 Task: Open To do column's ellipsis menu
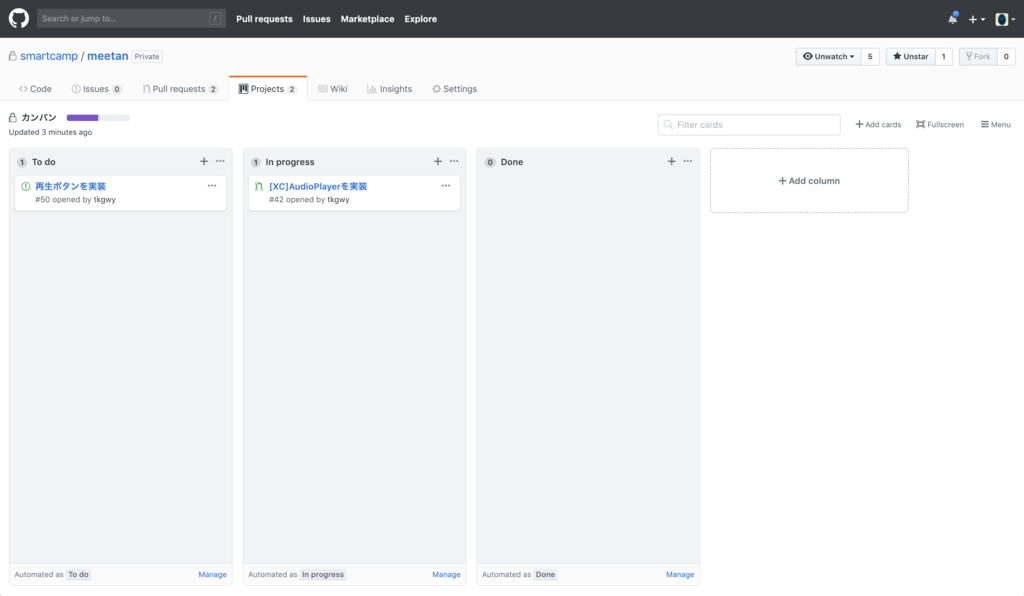click(x=220, y=161)
